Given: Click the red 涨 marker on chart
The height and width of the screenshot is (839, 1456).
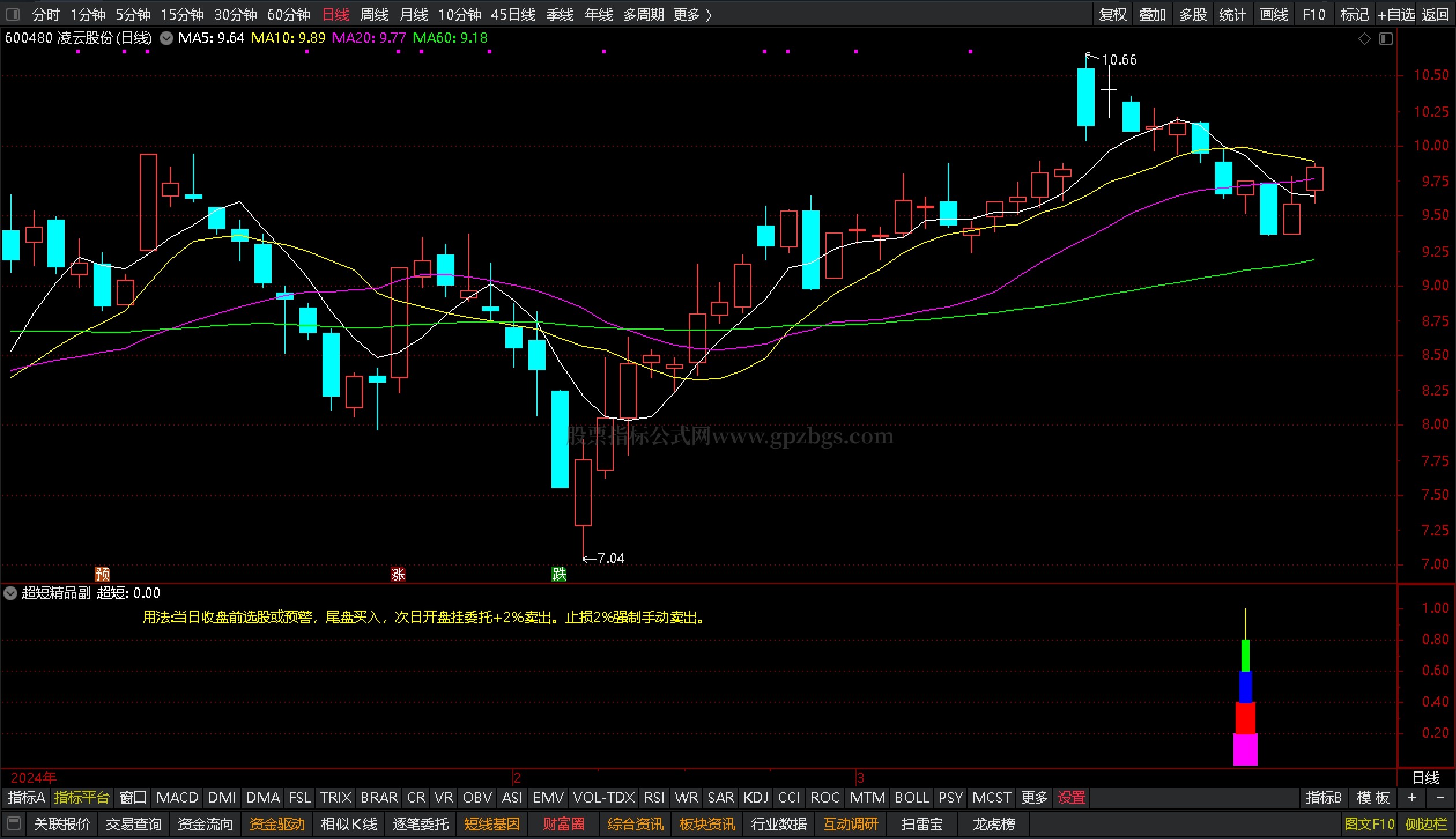Looking at the screenshot, I should (x=398, y=574).
